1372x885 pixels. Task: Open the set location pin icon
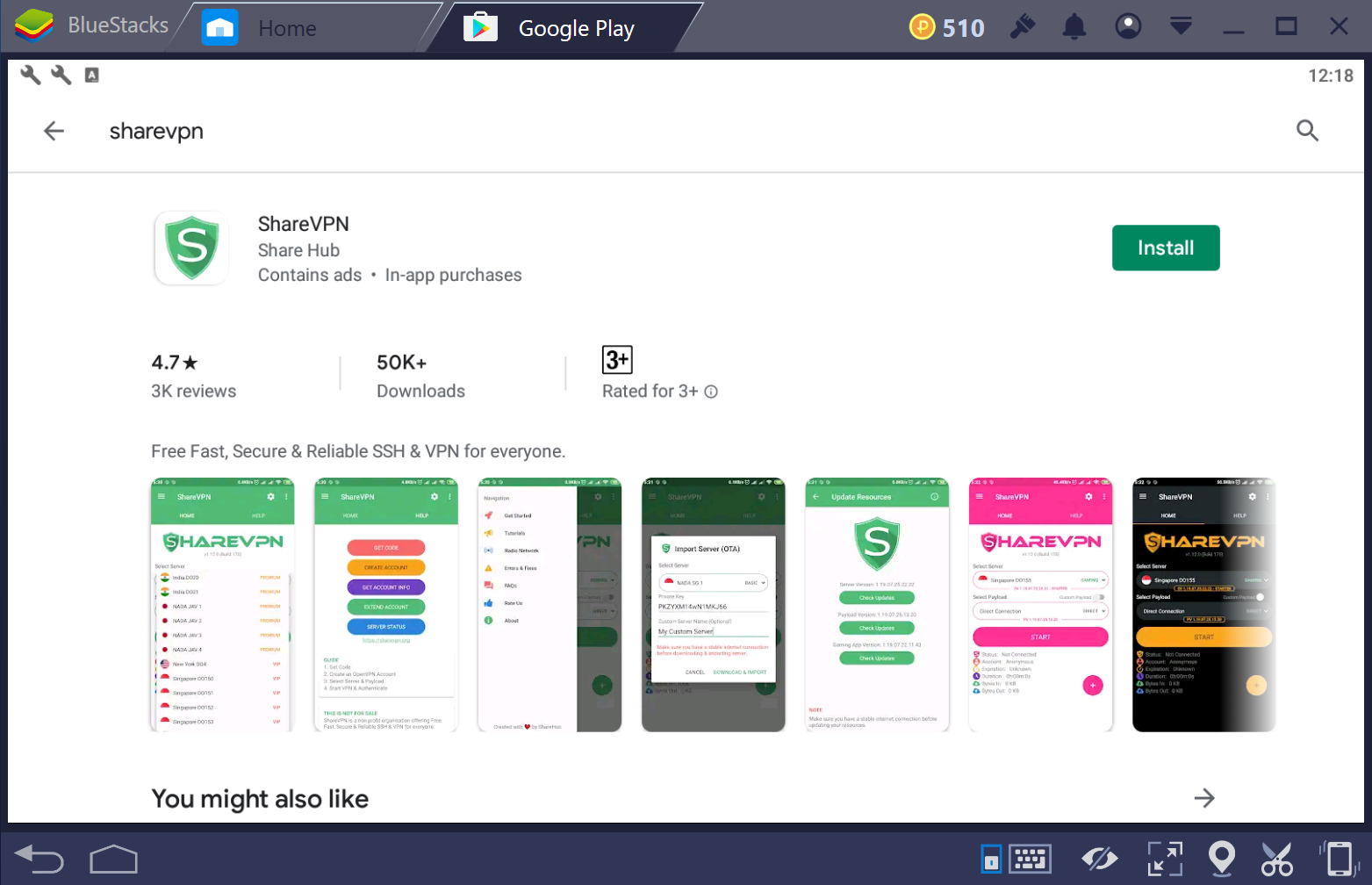click(x=1222, y=859)
